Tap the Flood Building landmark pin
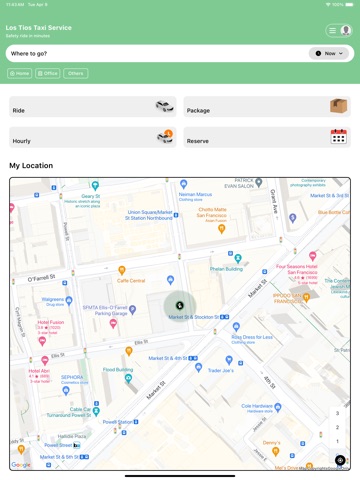The image size is (360, 480). (x=128, y=378)
